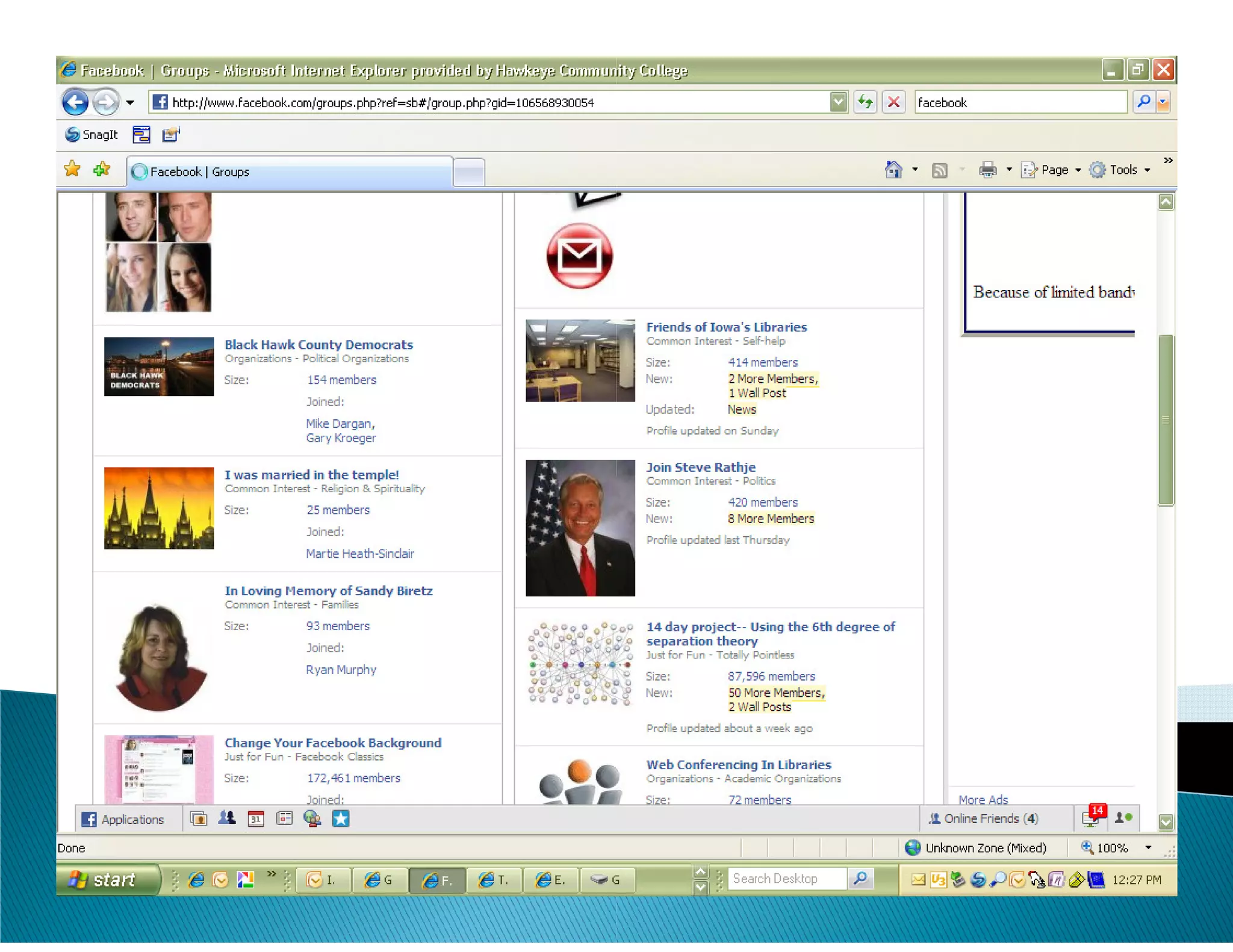Click the page scrollbar down arrow
1233x952 pixels.
1166,821
